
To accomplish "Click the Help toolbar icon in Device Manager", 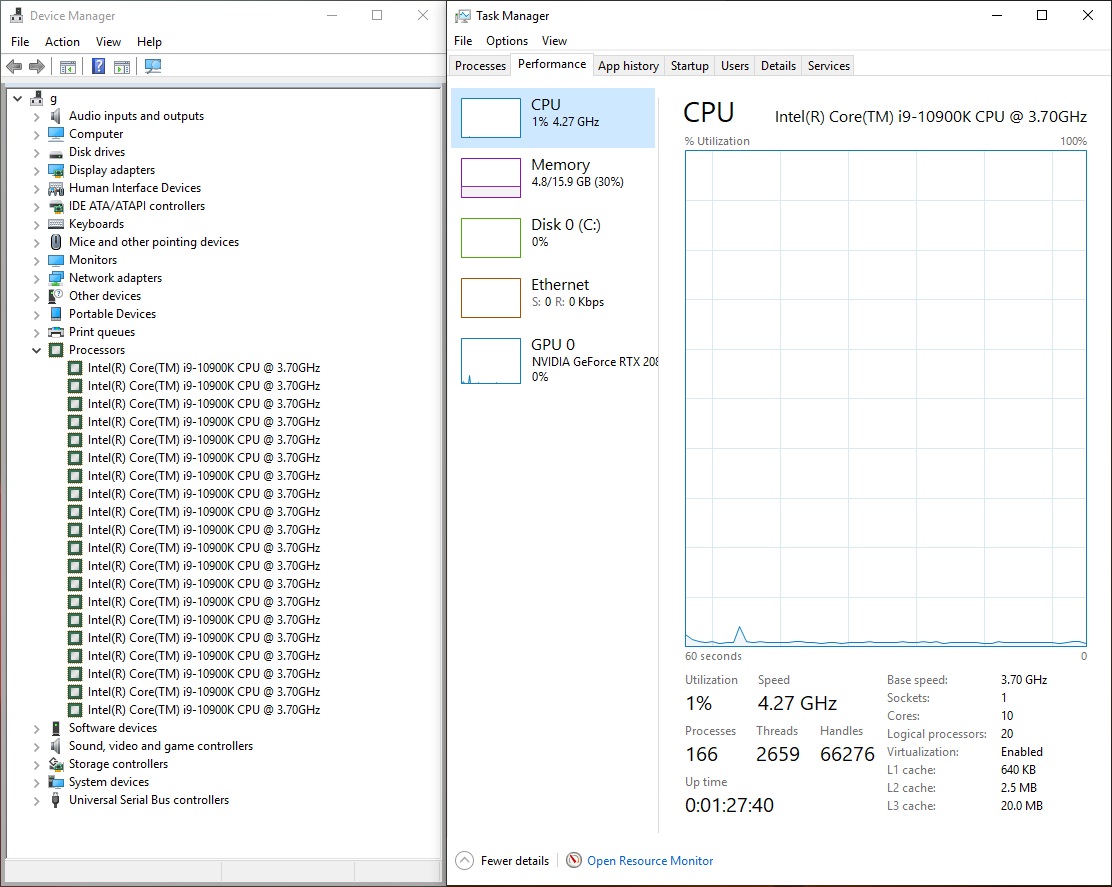I will [99, 67].
